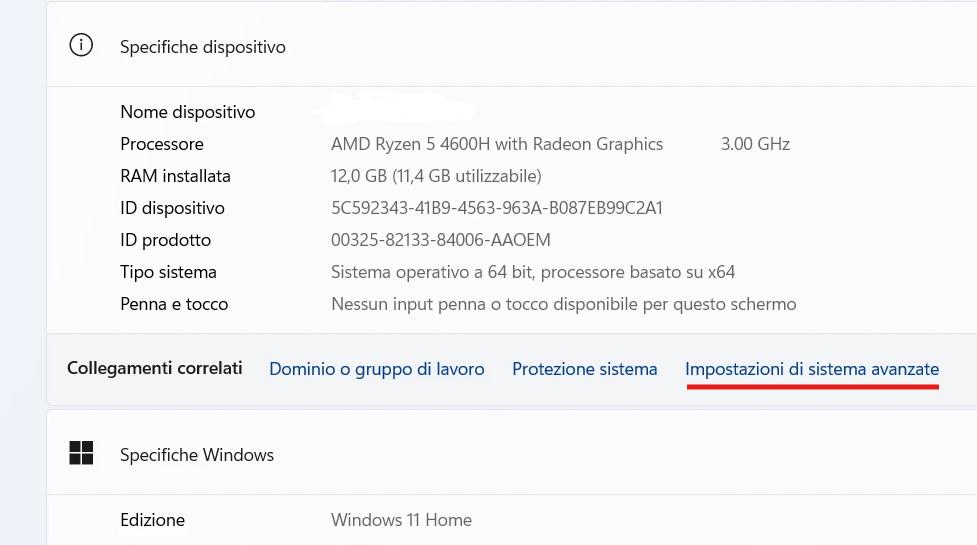Click the Collegamenti correlati label
The height and width of the screenshot is (545, 977).
(154, 368)
